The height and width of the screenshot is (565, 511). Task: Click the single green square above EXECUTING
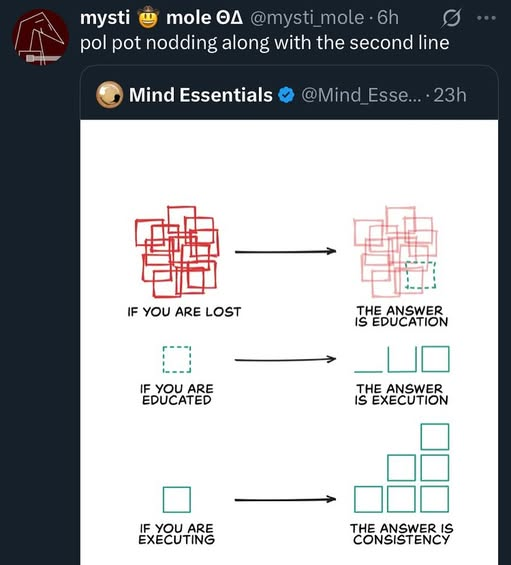click(x=177, y=499)
